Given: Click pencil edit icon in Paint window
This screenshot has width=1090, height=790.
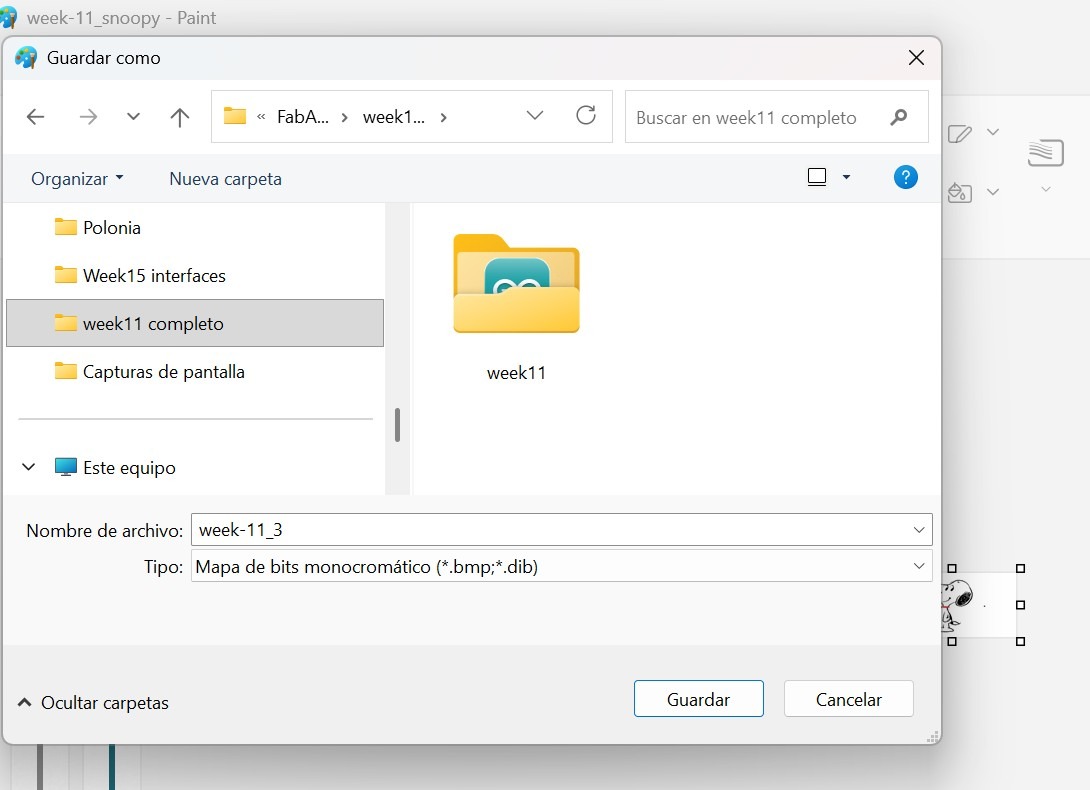Looking at the screenshot, I should click(960, 133).
